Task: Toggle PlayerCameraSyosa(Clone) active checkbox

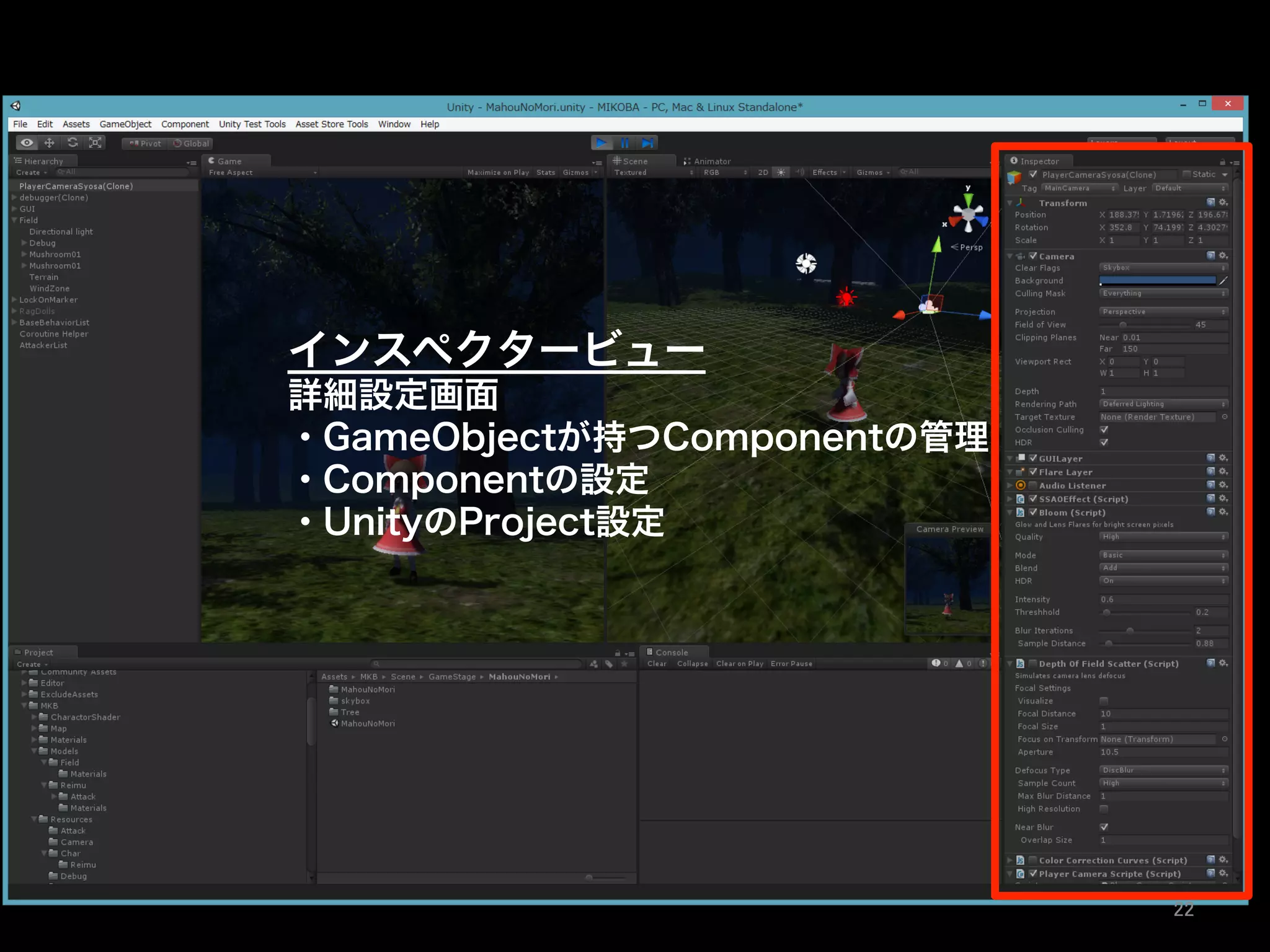Action: tap(1033, 175)
